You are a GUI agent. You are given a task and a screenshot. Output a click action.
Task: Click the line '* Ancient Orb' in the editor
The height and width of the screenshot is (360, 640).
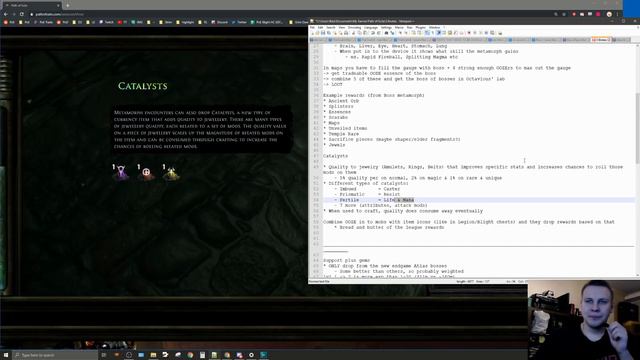341,101
